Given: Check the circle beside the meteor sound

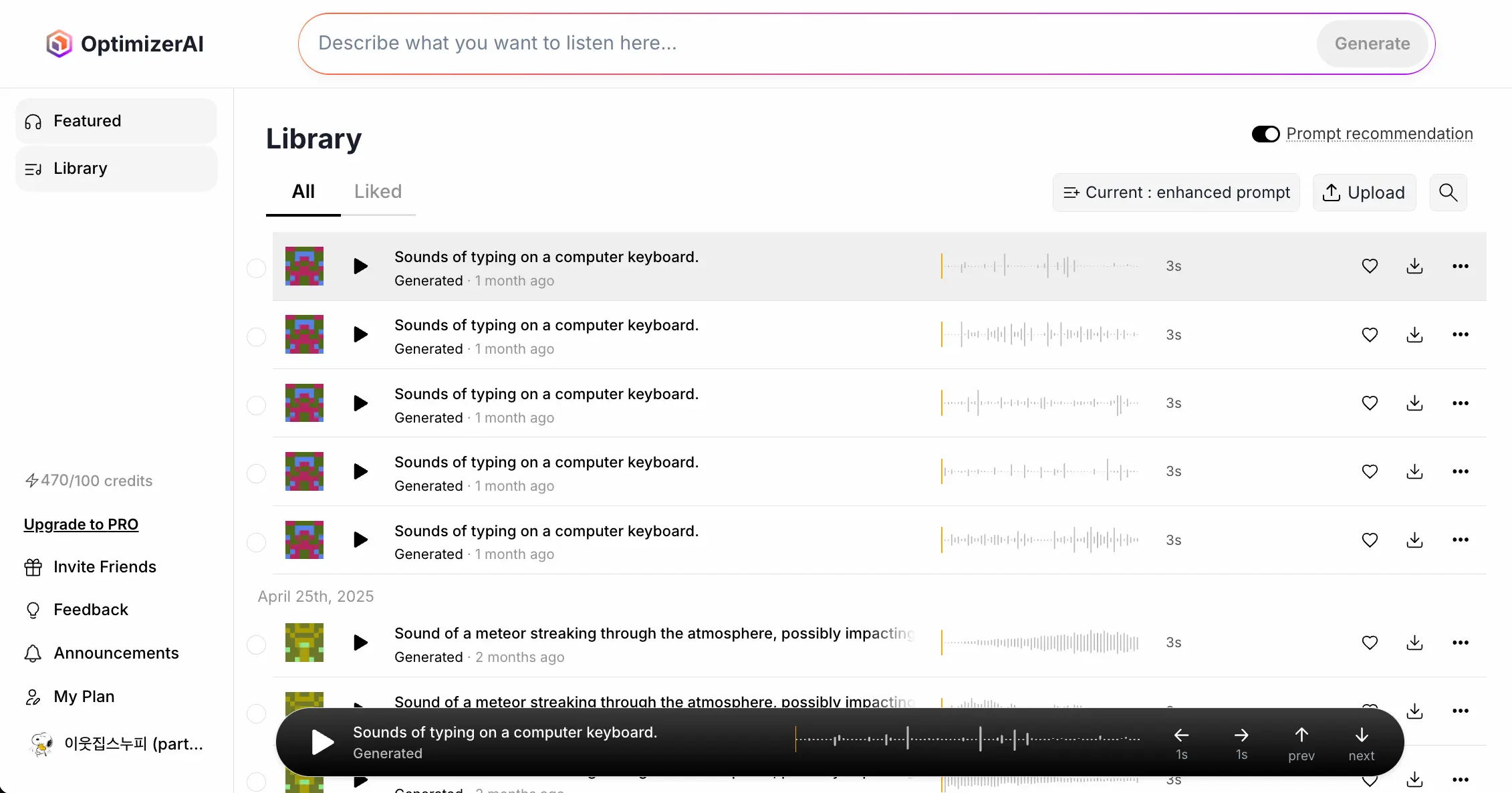Looking at the screenshot, I should 257,645.
